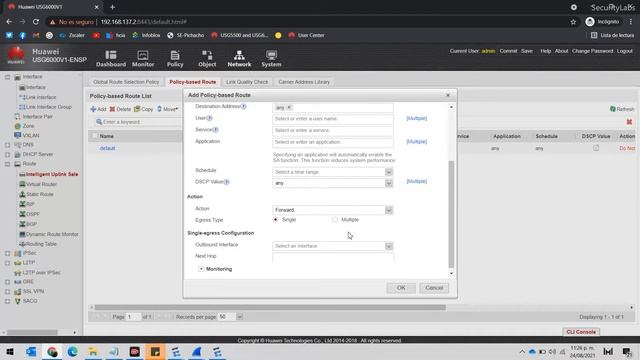Reload the browser page

[x=36, y=22]
